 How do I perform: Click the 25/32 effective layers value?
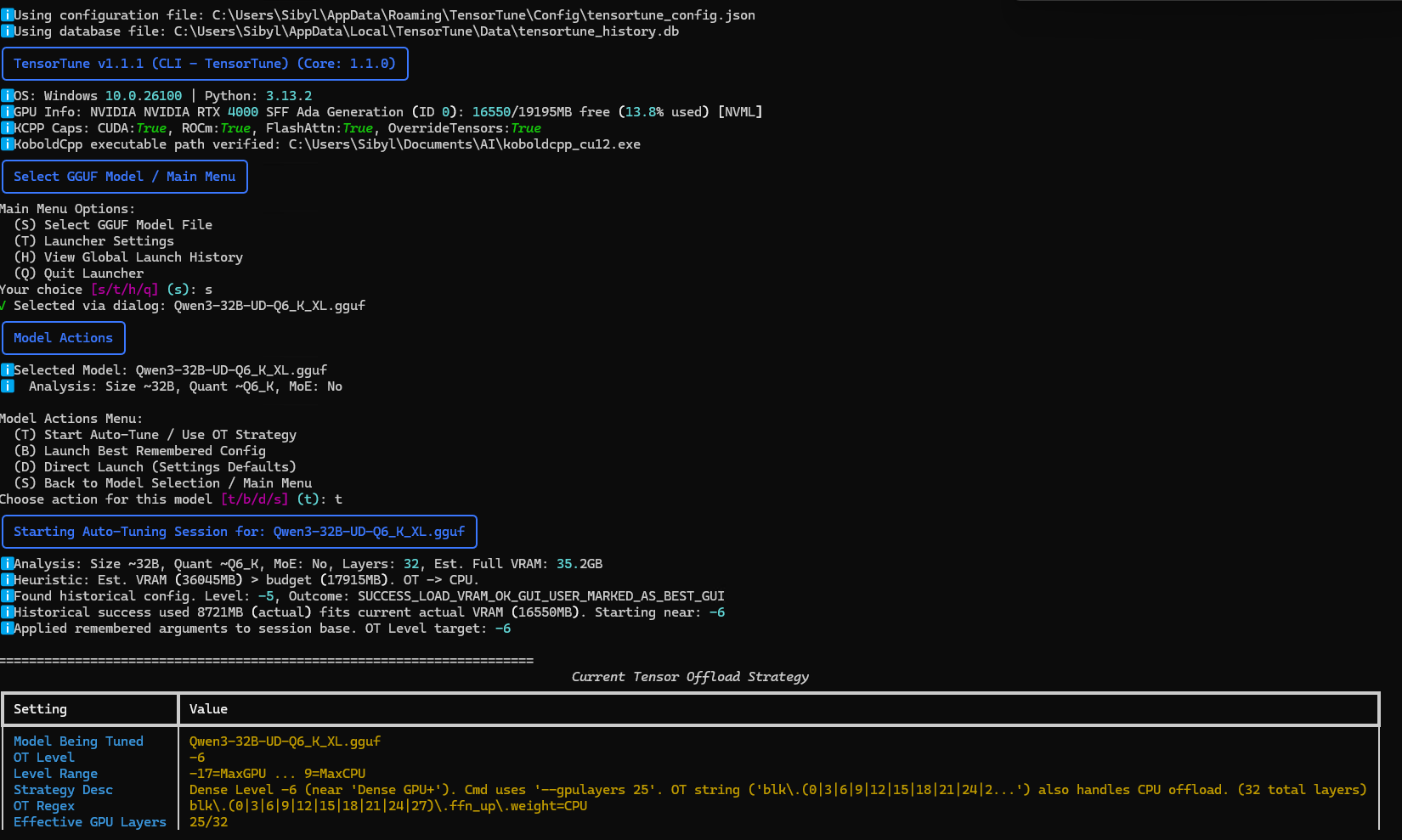(x=208, y=822)
